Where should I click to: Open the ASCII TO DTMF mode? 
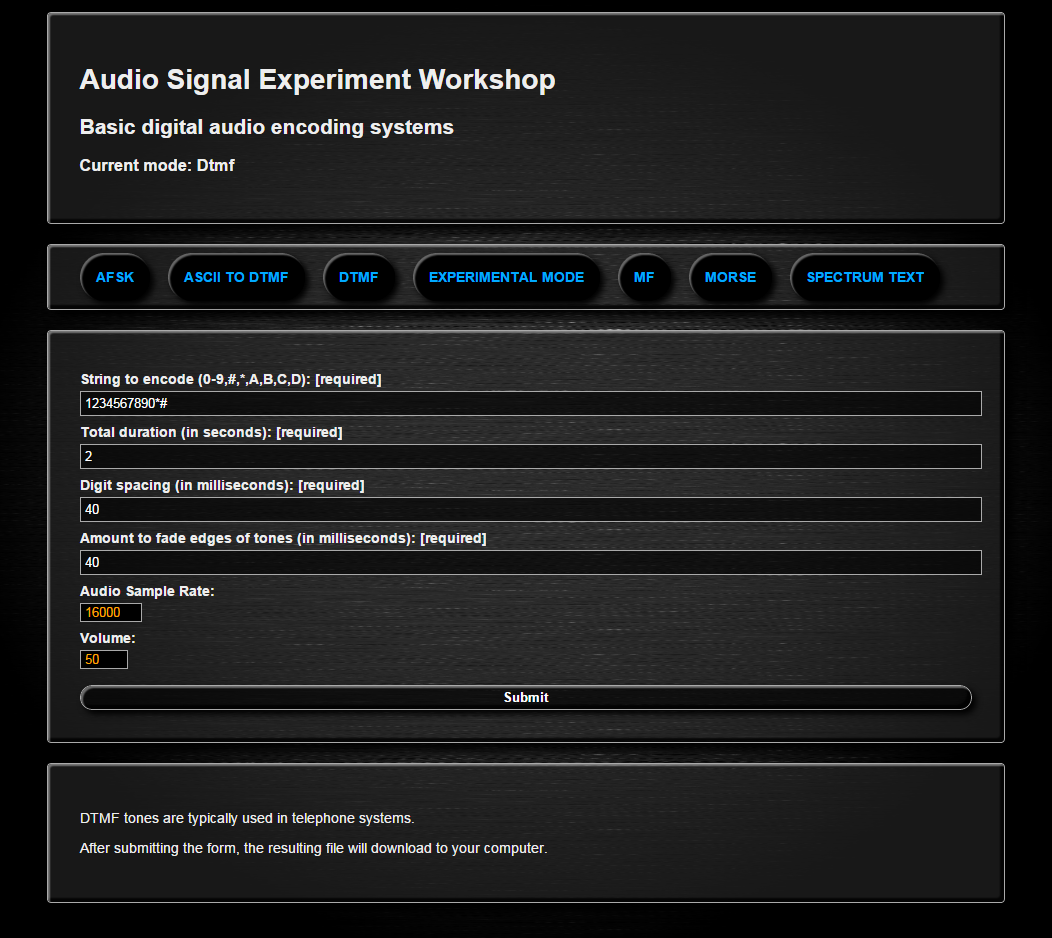(236, 277)
